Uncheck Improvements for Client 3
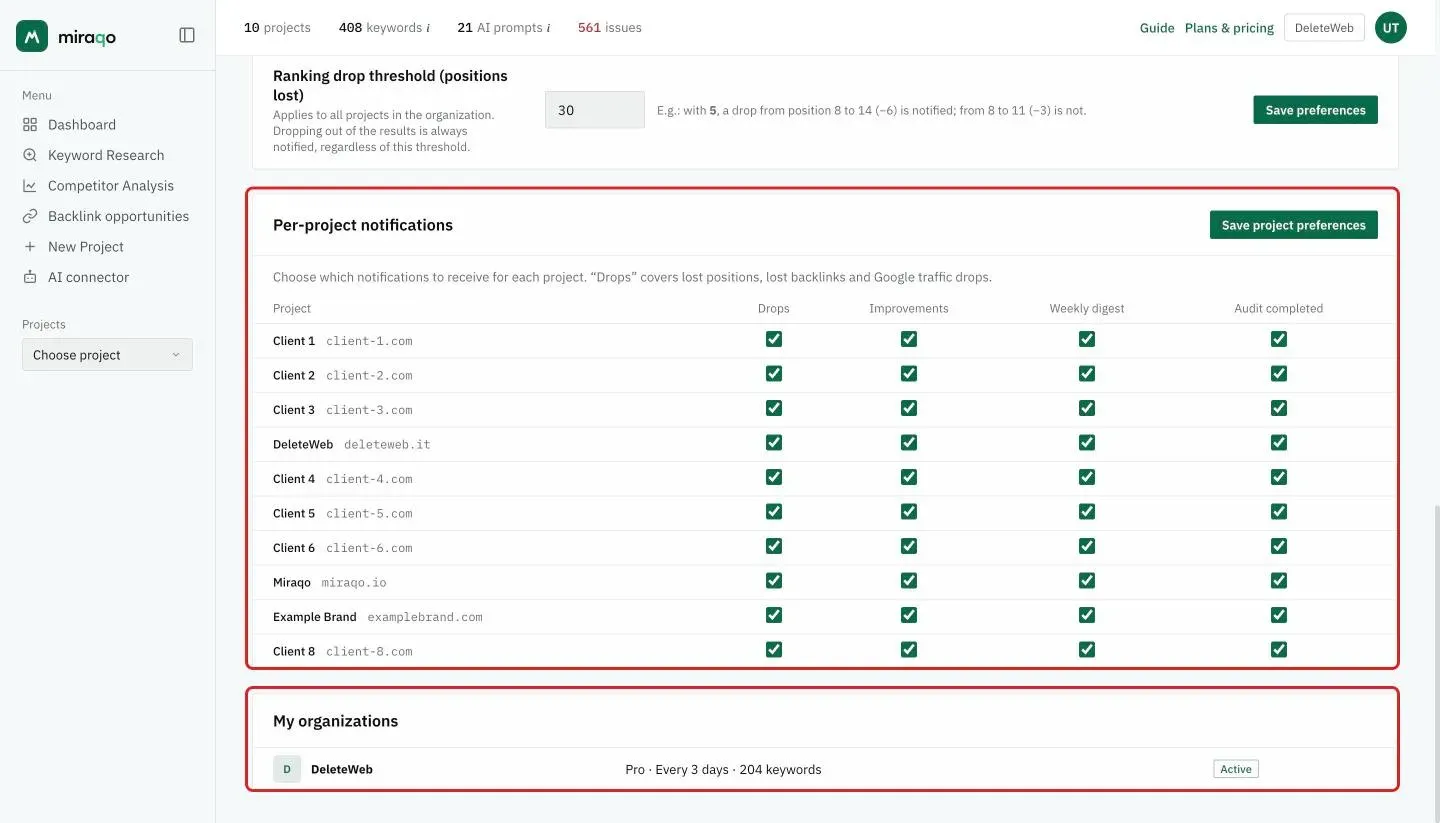Viewport: 1440px width, 823px height. 909,408
